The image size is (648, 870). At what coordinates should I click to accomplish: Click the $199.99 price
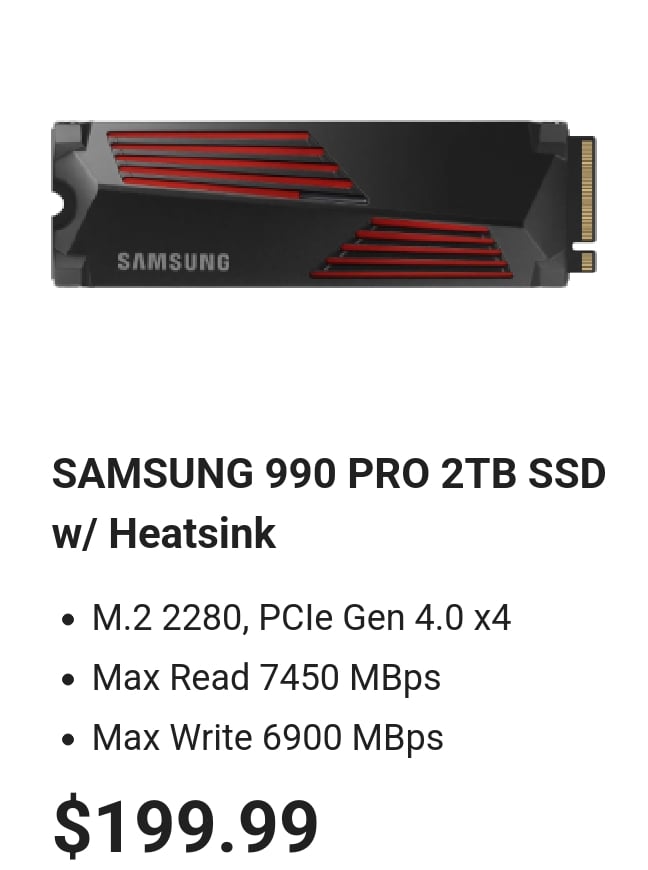pos(185,825)
